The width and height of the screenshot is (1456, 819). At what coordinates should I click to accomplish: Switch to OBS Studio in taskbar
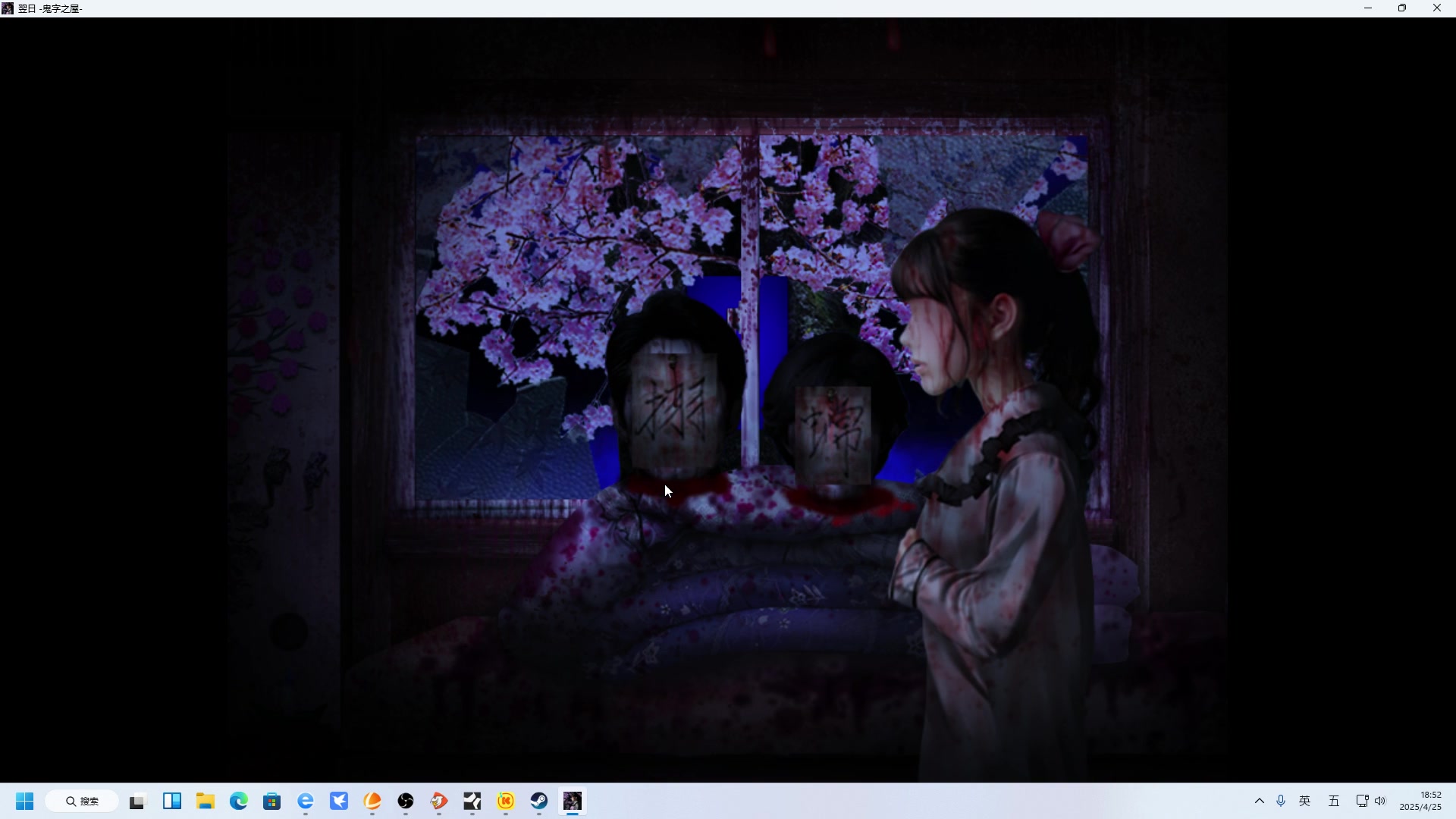406,802
